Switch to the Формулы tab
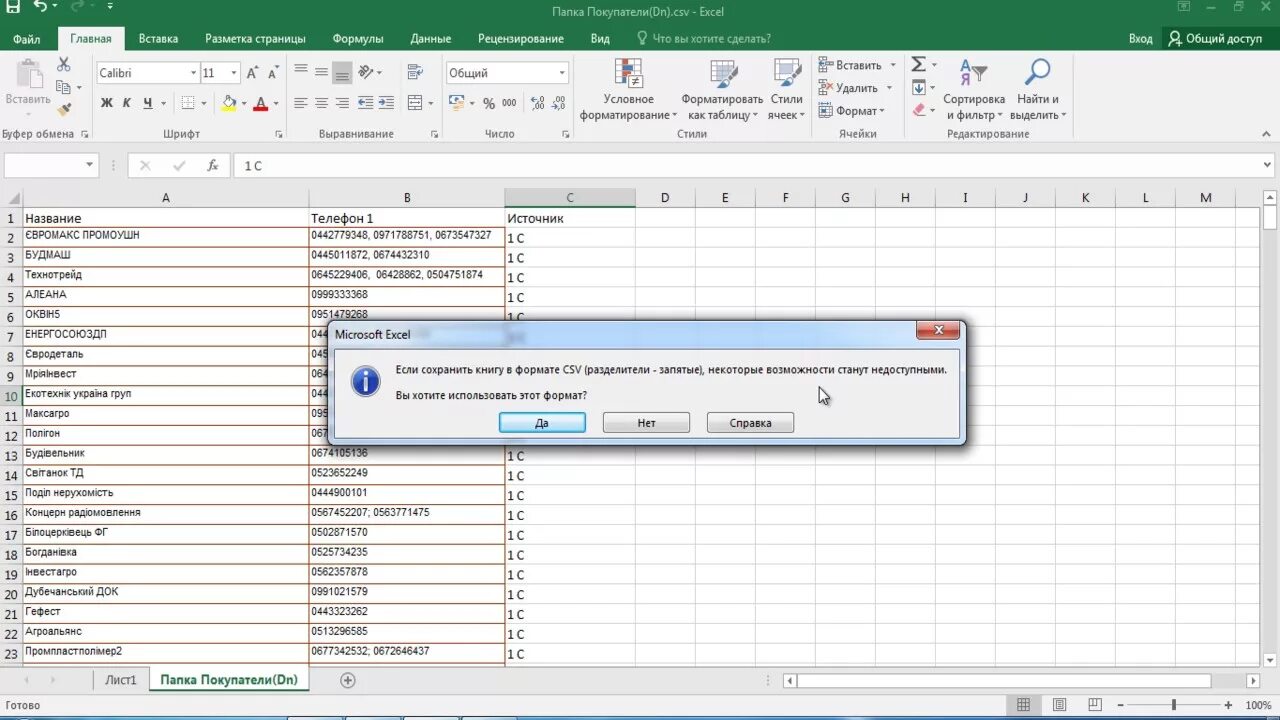 (x=358, y=39)
